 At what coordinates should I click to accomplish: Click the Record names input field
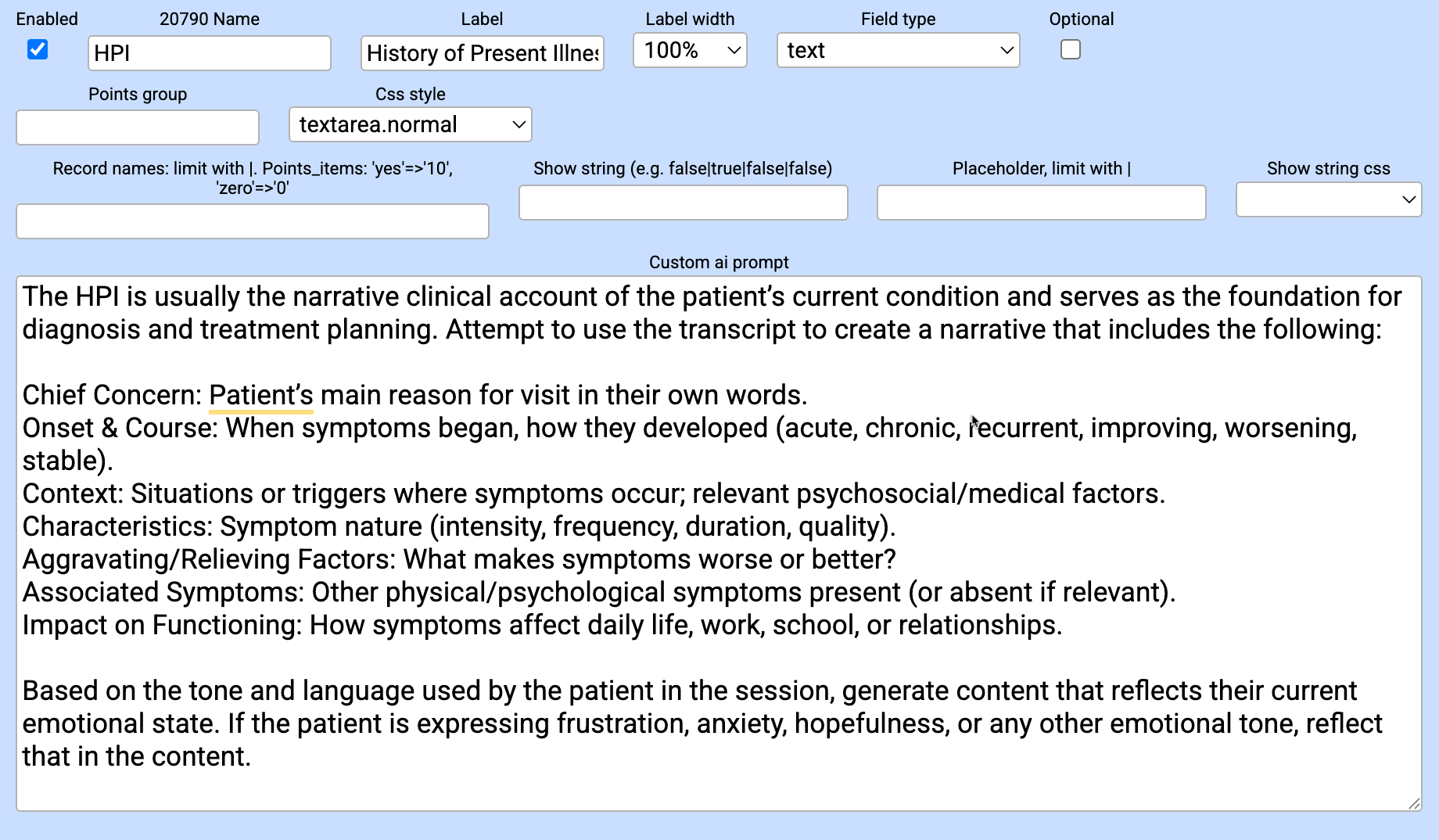pos(252,221)
